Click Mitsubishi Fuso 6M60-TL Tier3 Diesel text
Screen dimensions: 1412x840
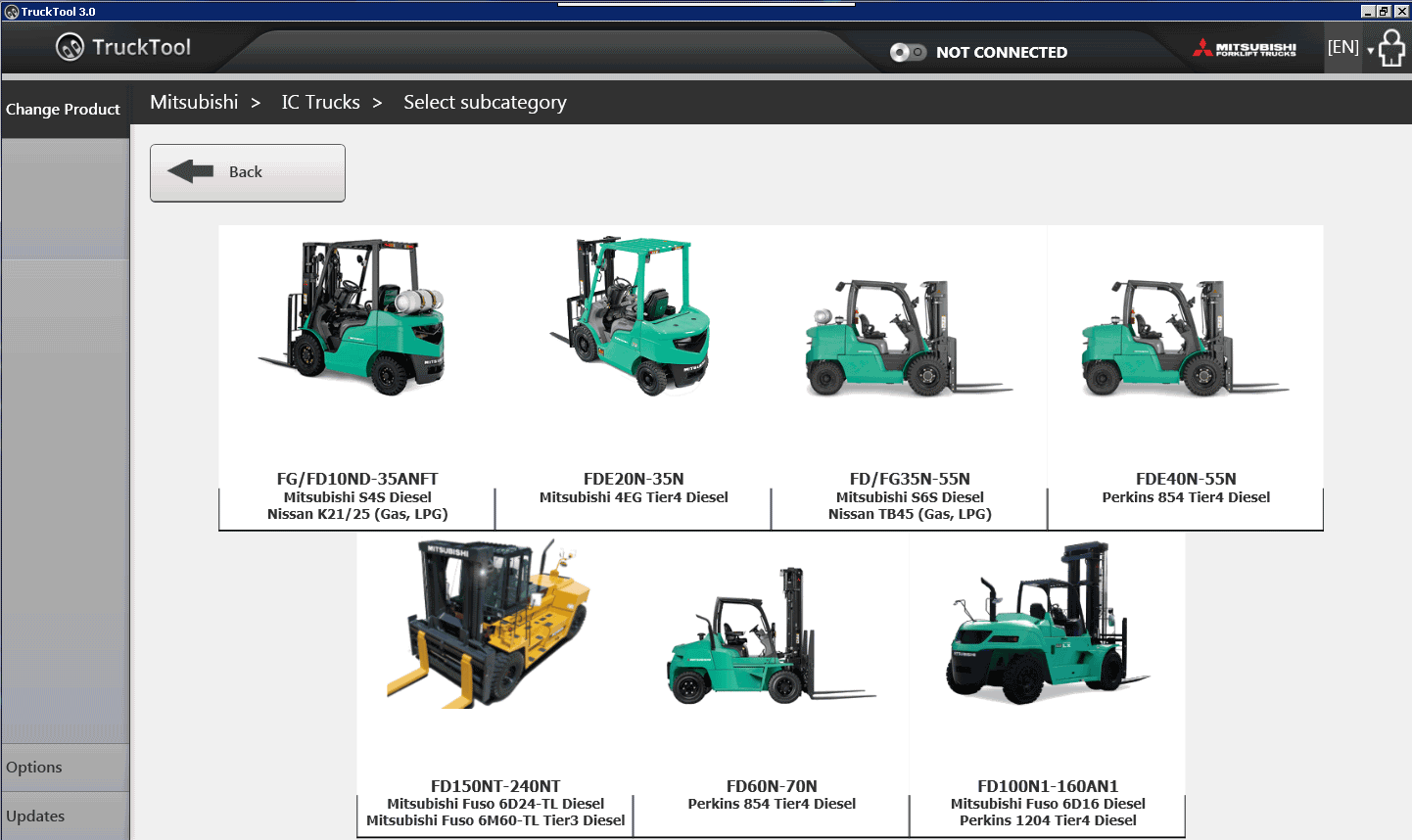[495, 820]
